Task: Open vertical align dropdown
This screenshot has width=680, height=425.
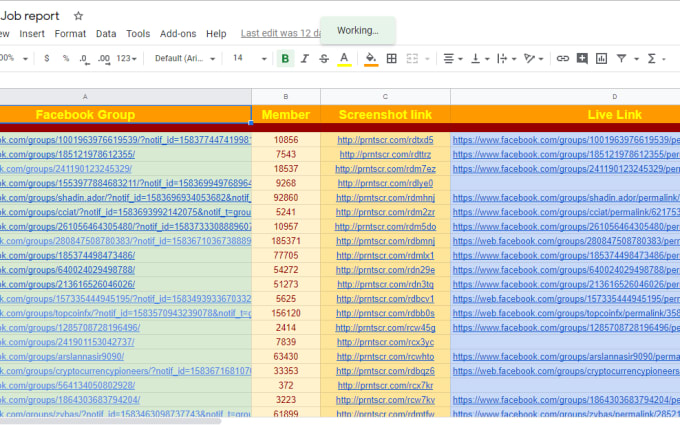Action: pos(480,58)
